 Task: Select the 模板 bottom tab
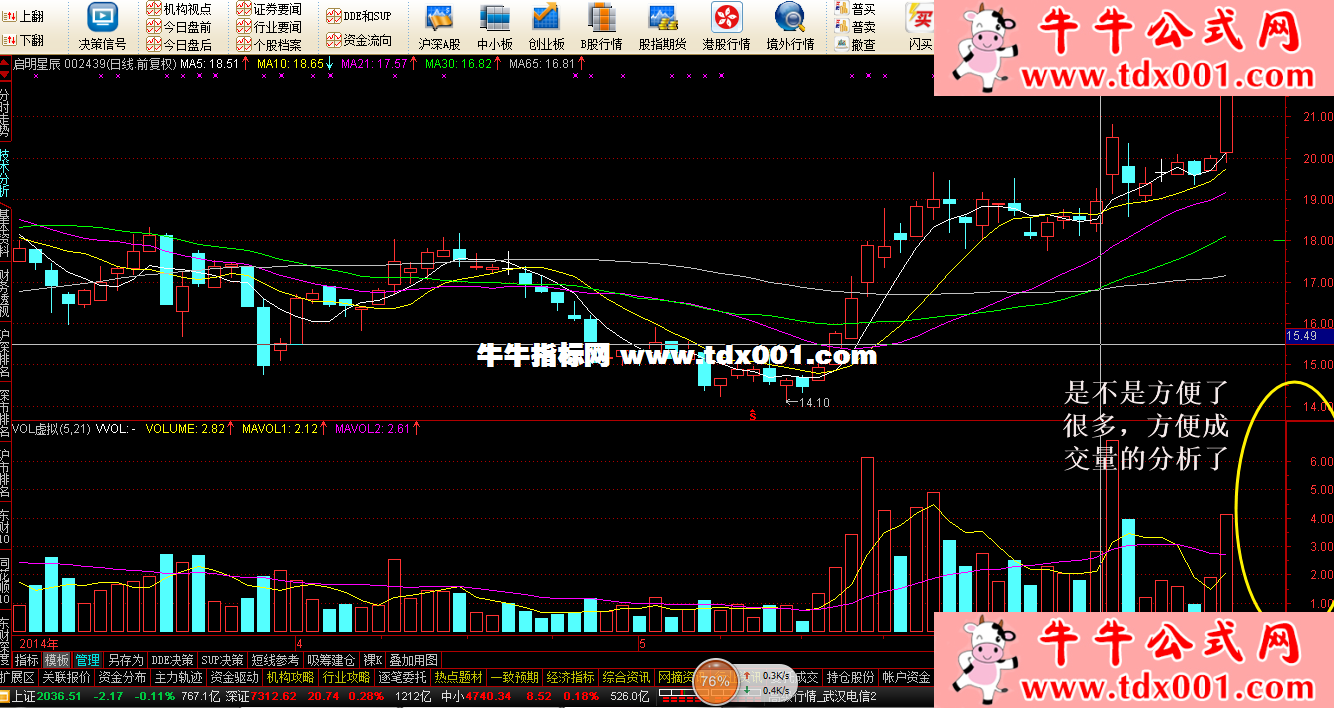point(57,660)
